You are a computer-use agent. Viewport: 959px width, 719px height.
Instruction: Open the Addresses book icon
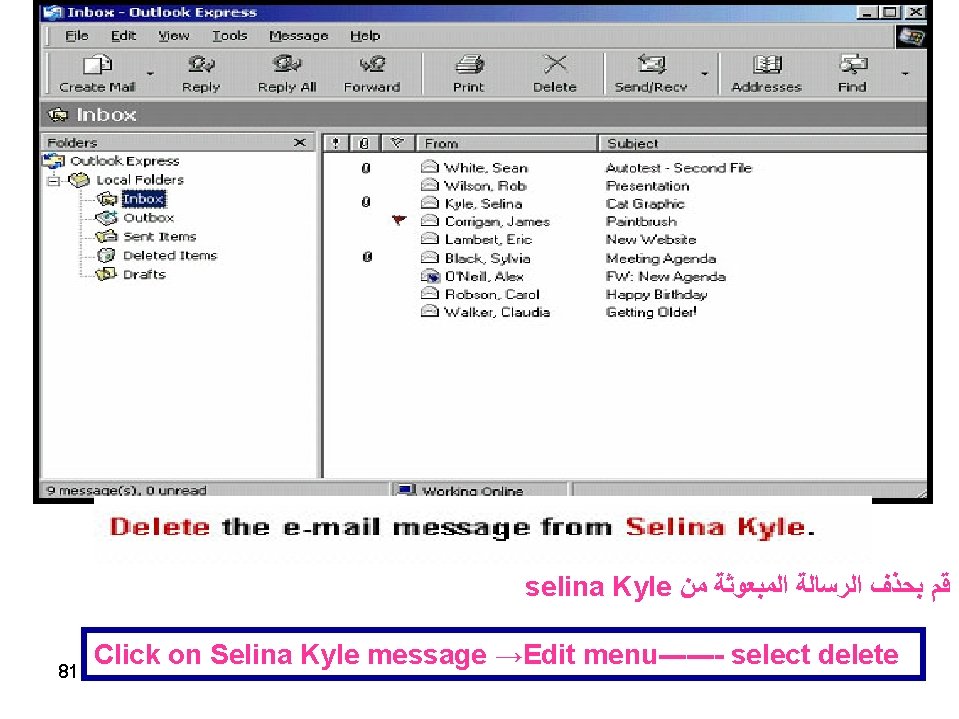tap(767, 64)
